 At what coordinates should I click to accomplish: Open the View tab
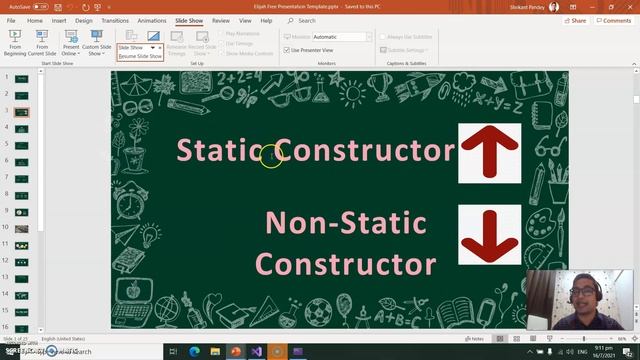click(x=245, y=20)
